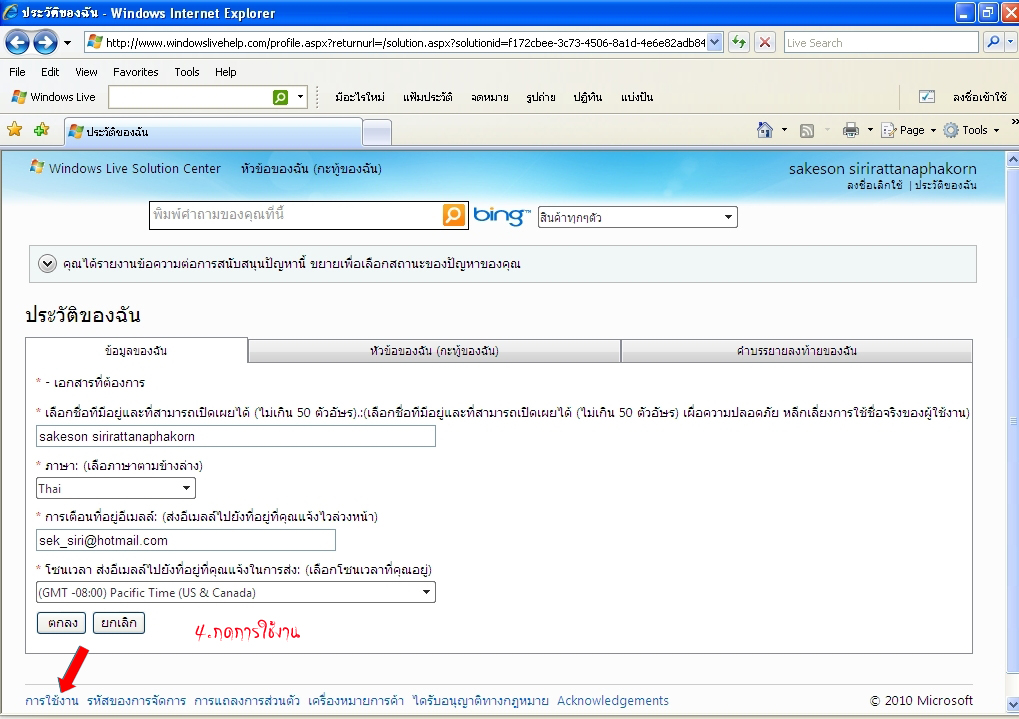This screenshot has height=719, width=1019.
Task: Click รูปถ่าย in Windows Live toolbar
Action: click(541, 98)
